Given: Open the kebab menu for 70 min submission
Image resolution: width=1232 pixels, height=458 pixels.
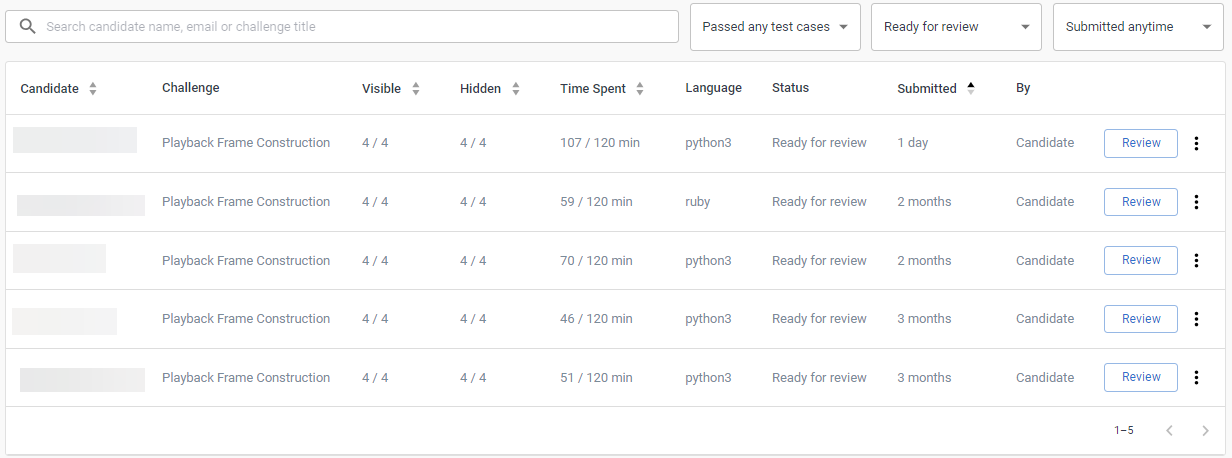Looking at the screenshot, I should tap(1196, 260).
